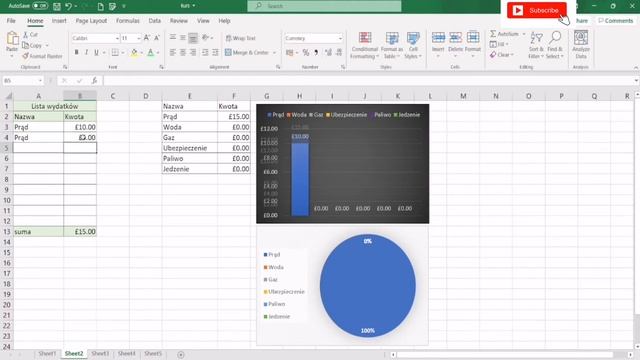Open the Currency number format dropdown
640x360 pixels.
(340, 38)
